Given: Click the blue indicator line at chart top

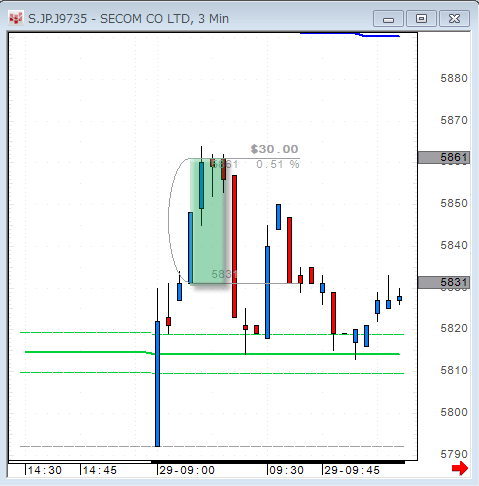Looking at the screenshot, I should tap(350, 34).
